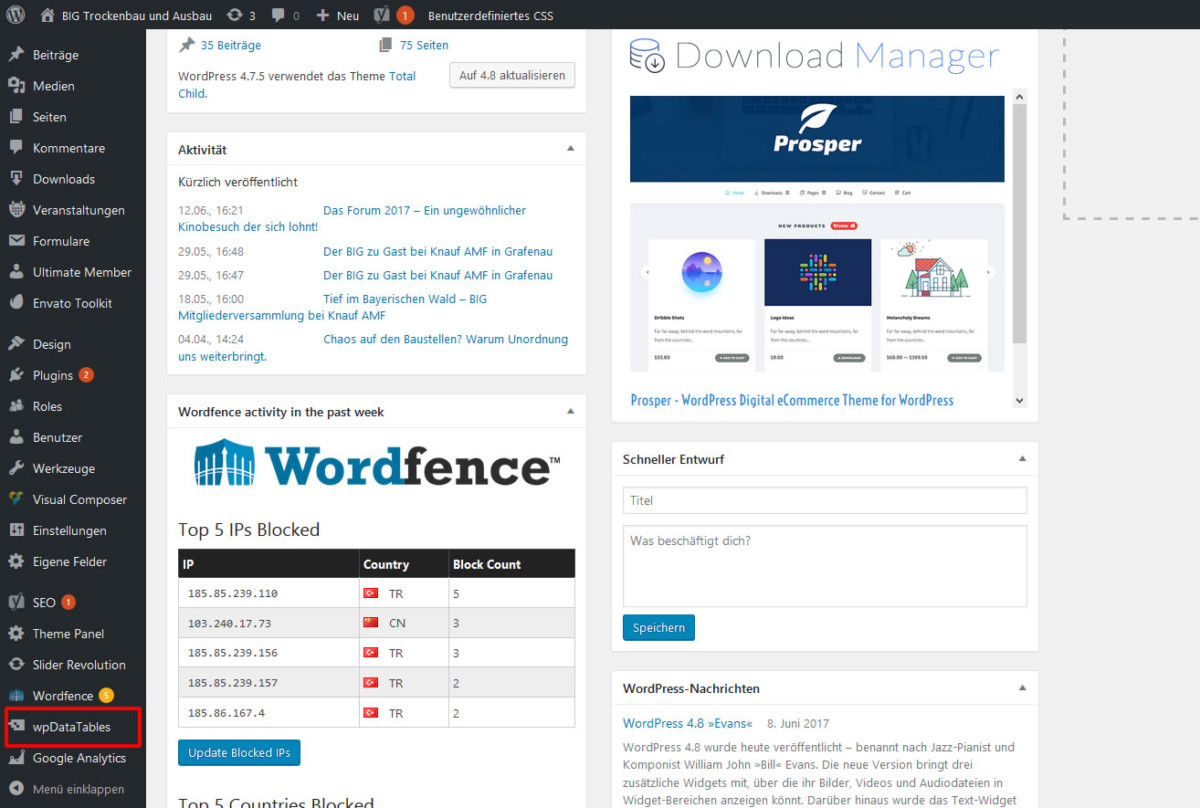This screenshot has height=808, width=1200.
Task: Click the plus icon next to Neu
Action: click(x=322, y=16)
